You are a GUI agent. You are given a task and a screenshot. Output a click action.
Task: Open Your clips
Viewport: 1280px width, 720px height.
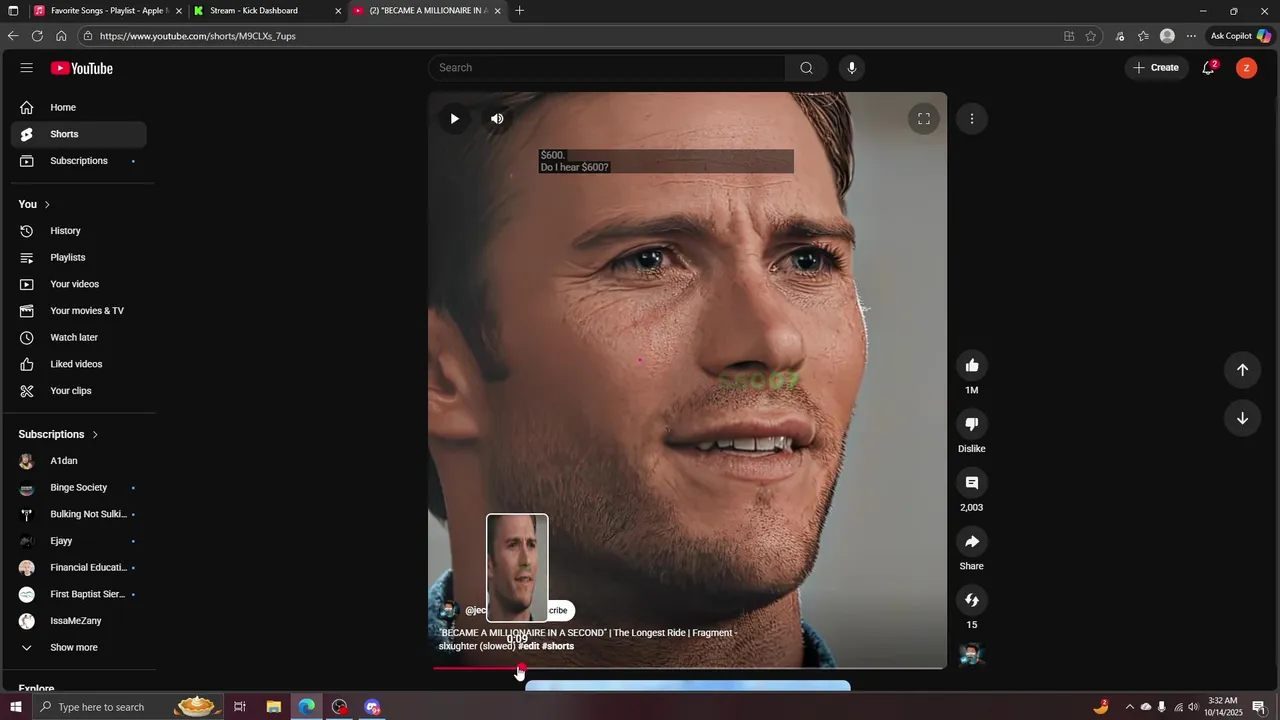click(79, 391)
